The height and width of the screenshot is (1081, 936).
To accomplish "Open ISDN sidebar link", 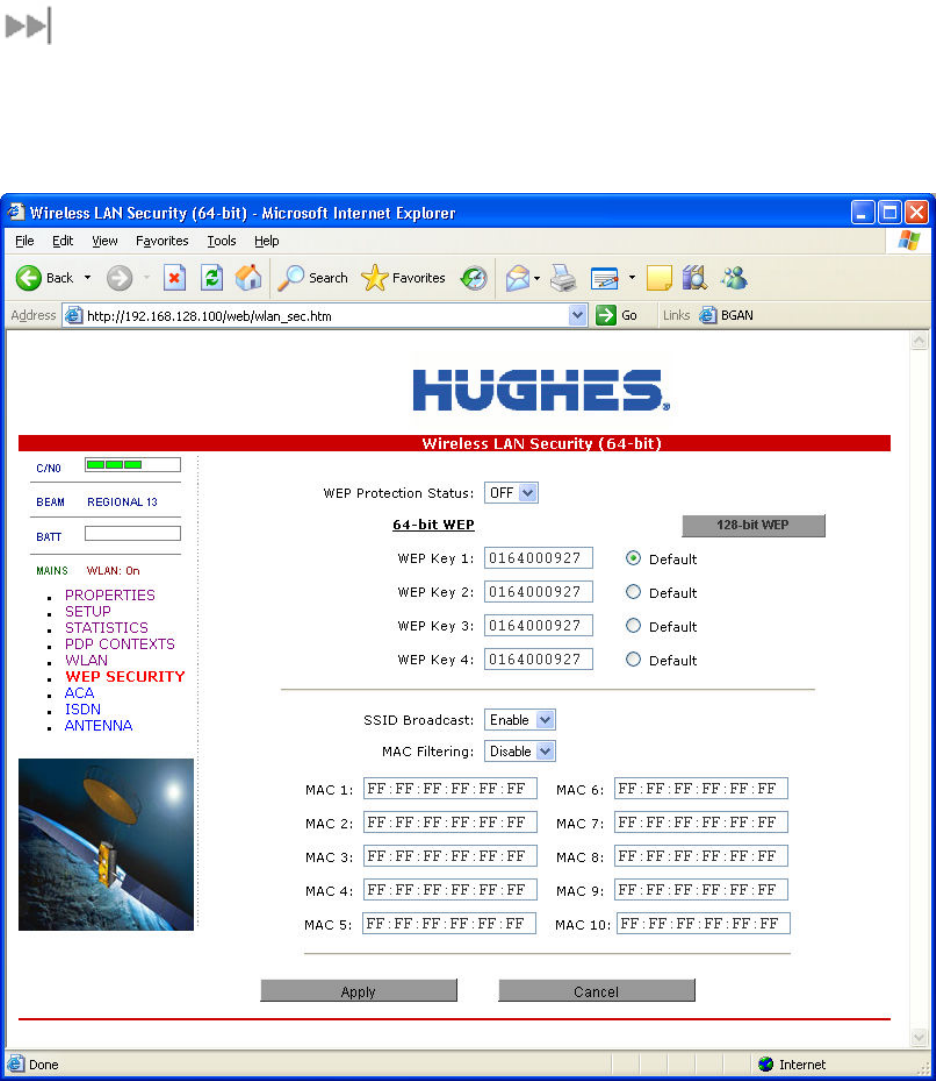I will (83, 709).
